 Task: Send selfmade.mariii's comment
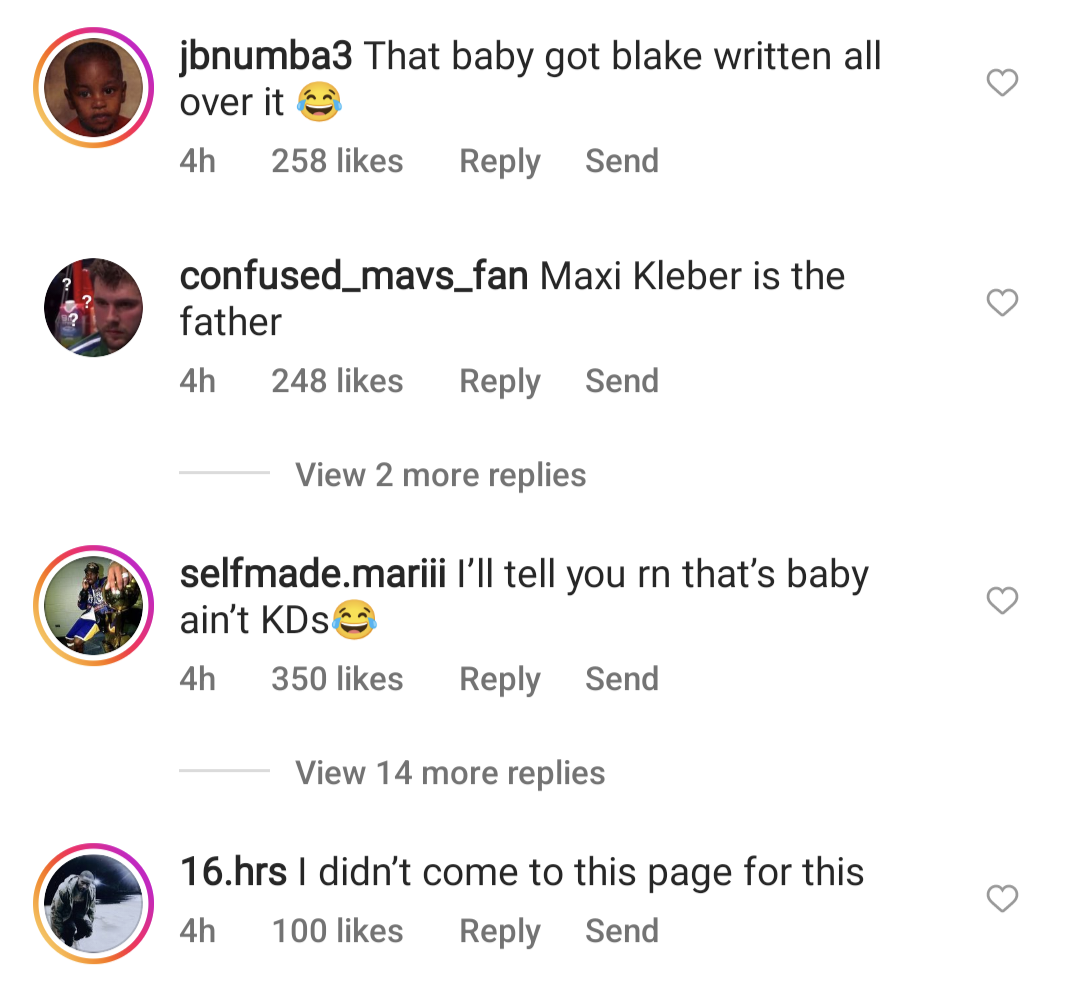tap(622, 680)
